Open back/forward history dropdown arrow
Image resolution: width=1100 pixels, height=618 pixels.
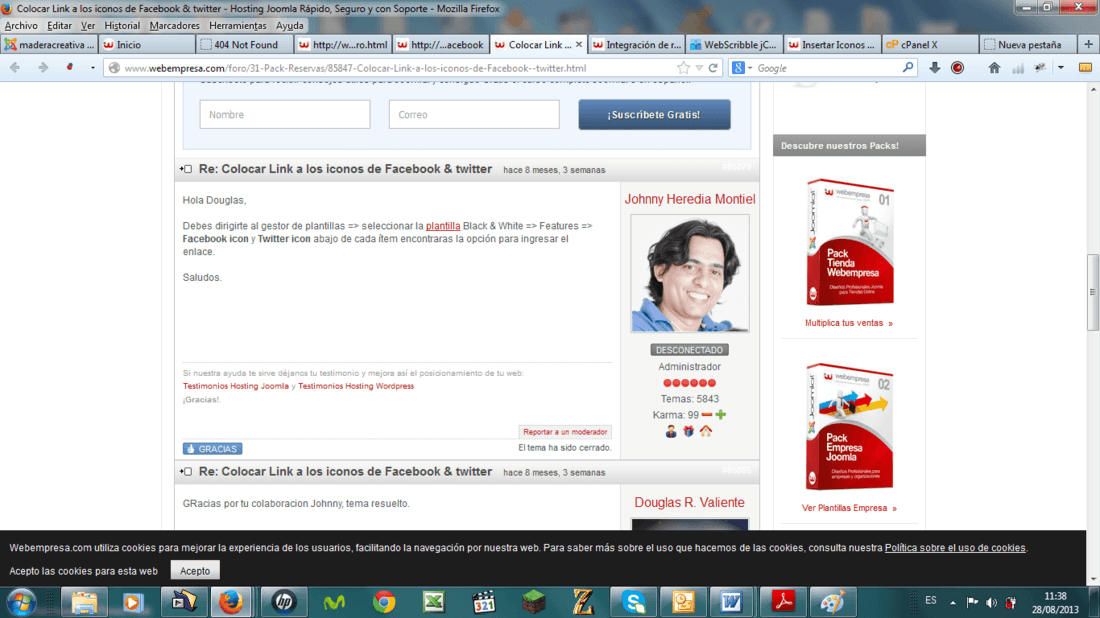point(92,68)
